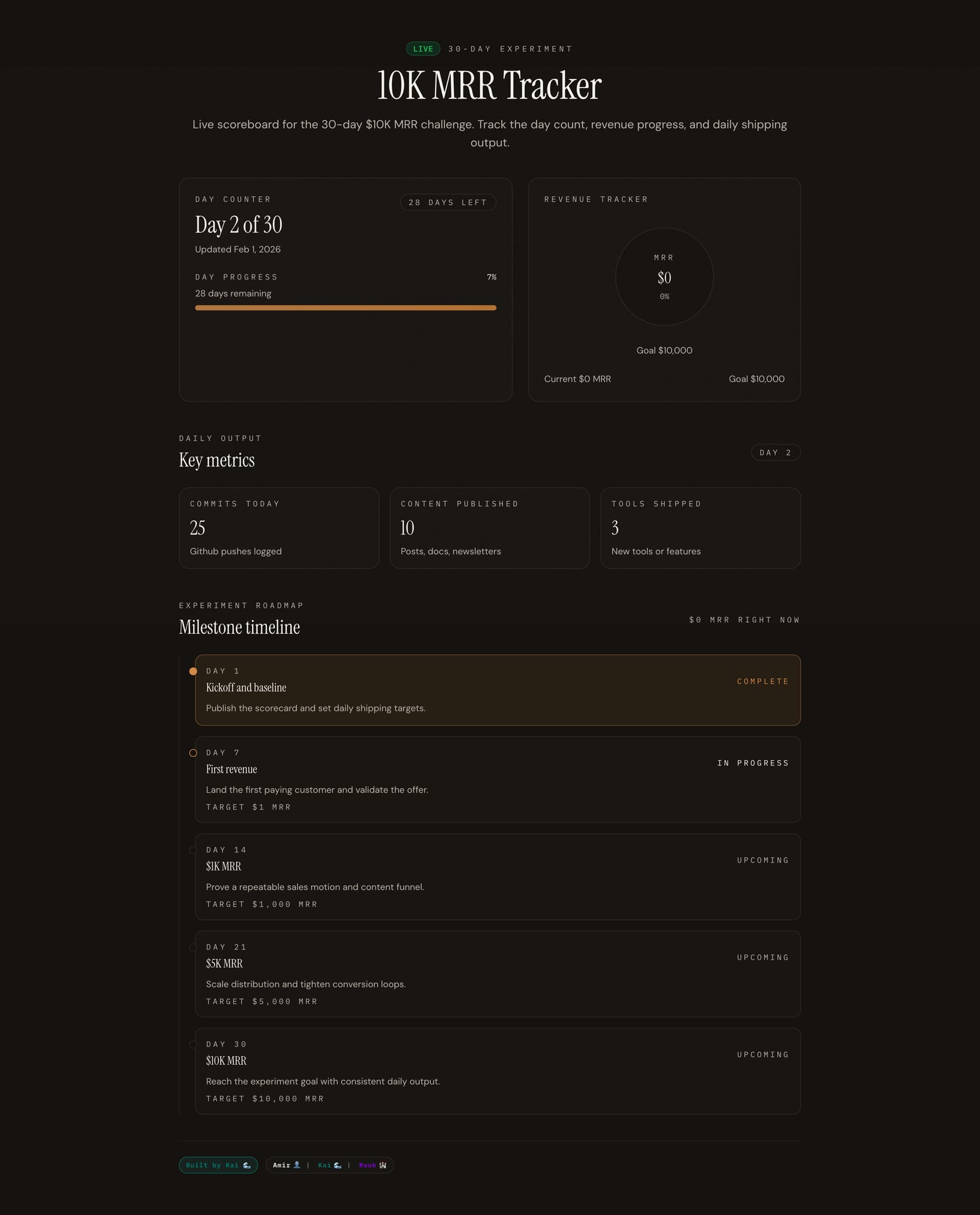
Task: Open the Amir footer link
Action: tap(281, 1165)
